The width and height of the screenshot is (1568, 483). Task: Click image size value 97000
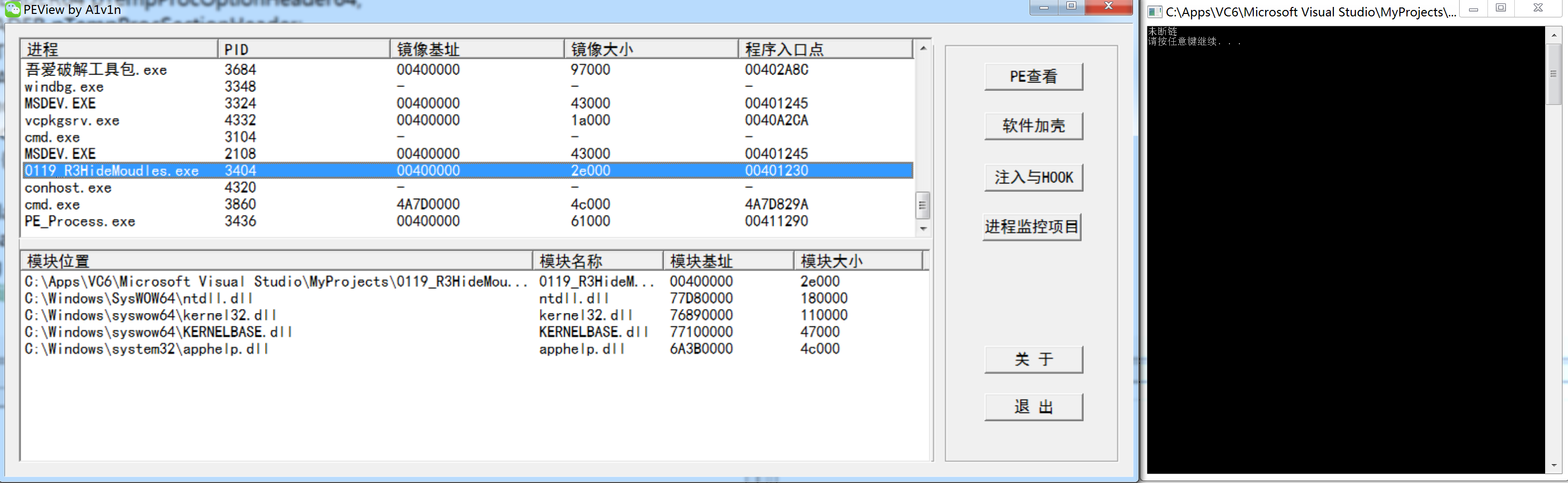[591, 70]
